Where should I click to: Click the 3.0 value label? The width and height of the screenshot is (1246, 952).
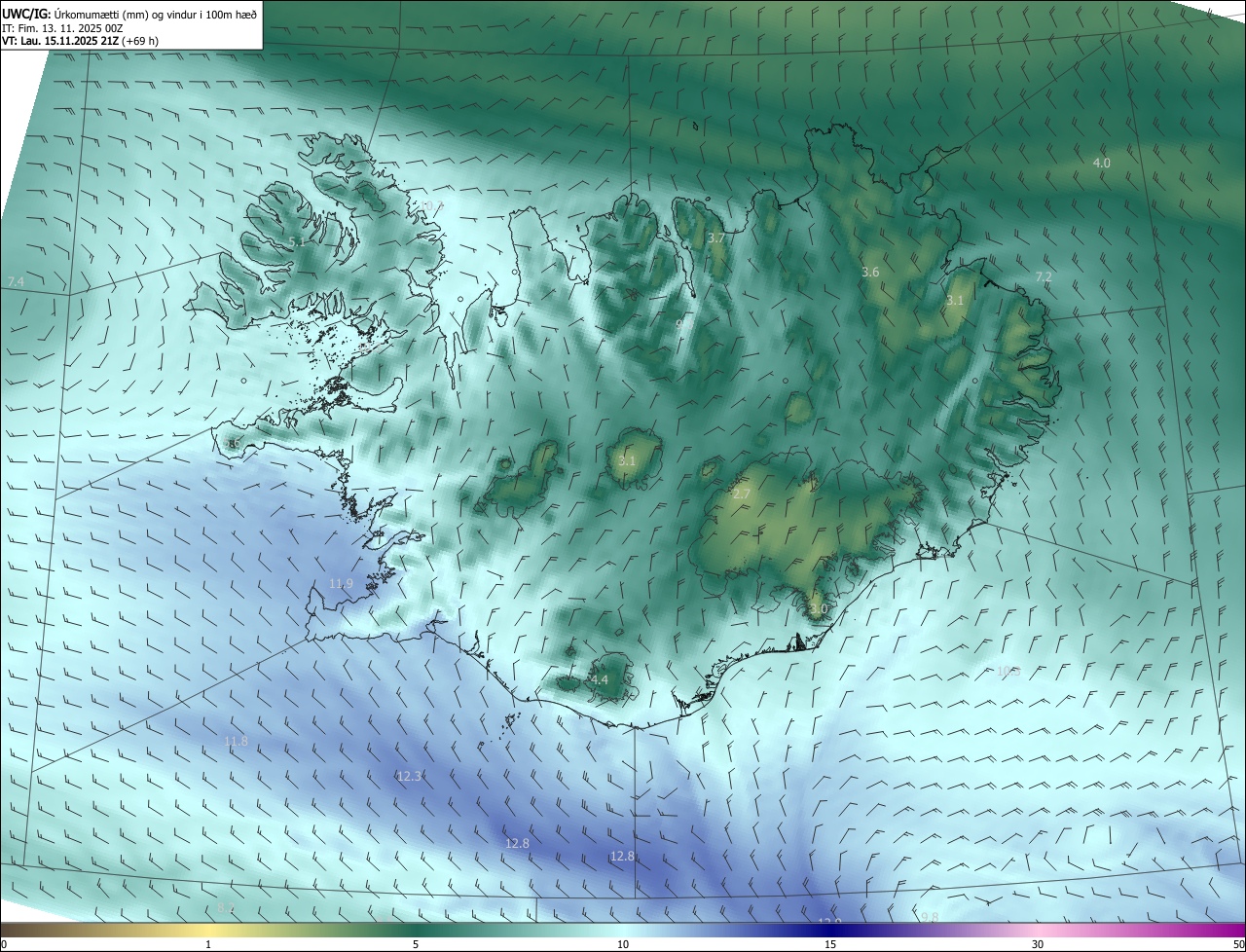pyautogui.click(x=818, y=608)
